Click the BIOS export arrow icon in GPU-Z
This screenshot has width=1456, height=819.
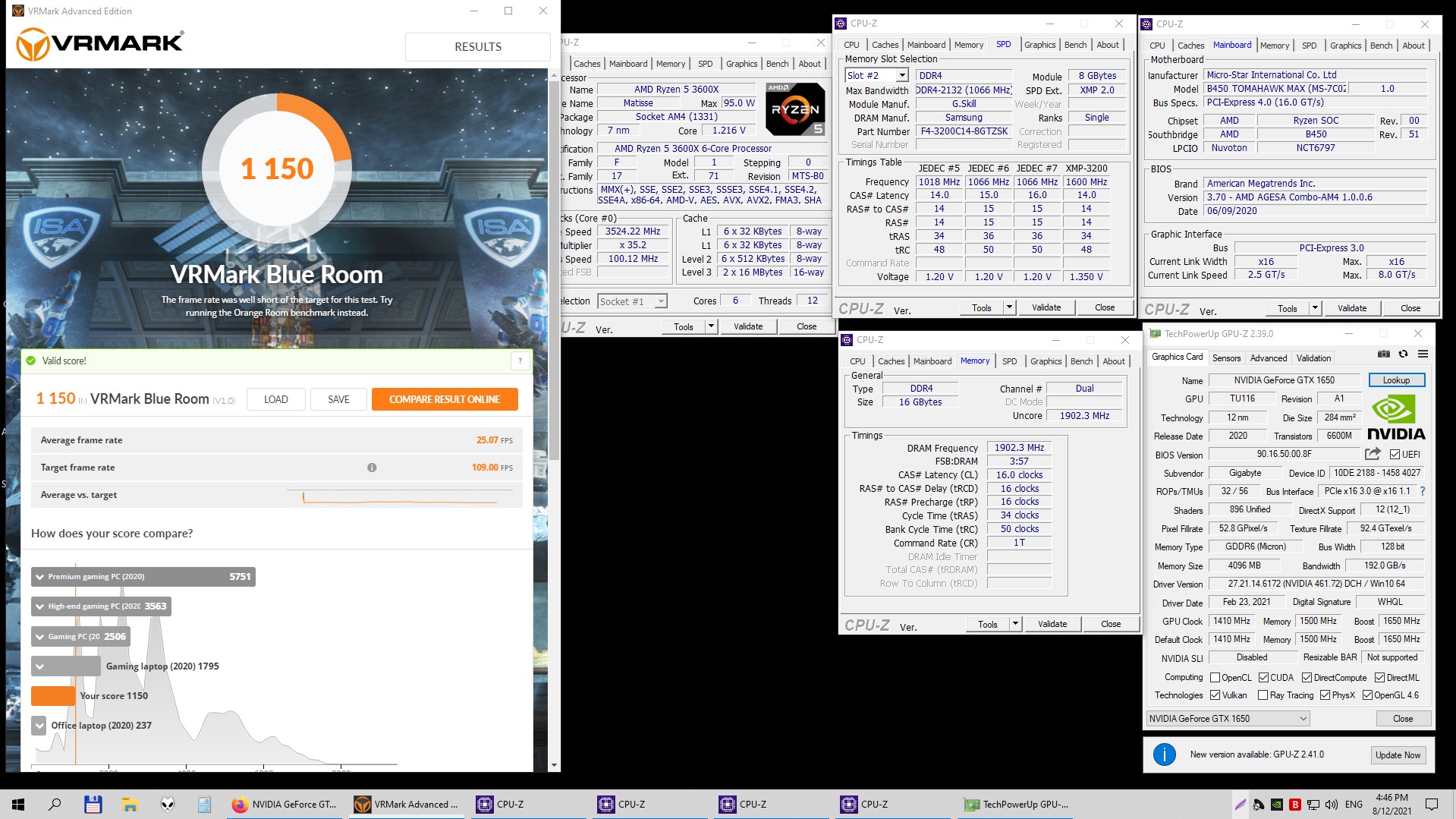pyautogui.click(x=1373, y=454)
